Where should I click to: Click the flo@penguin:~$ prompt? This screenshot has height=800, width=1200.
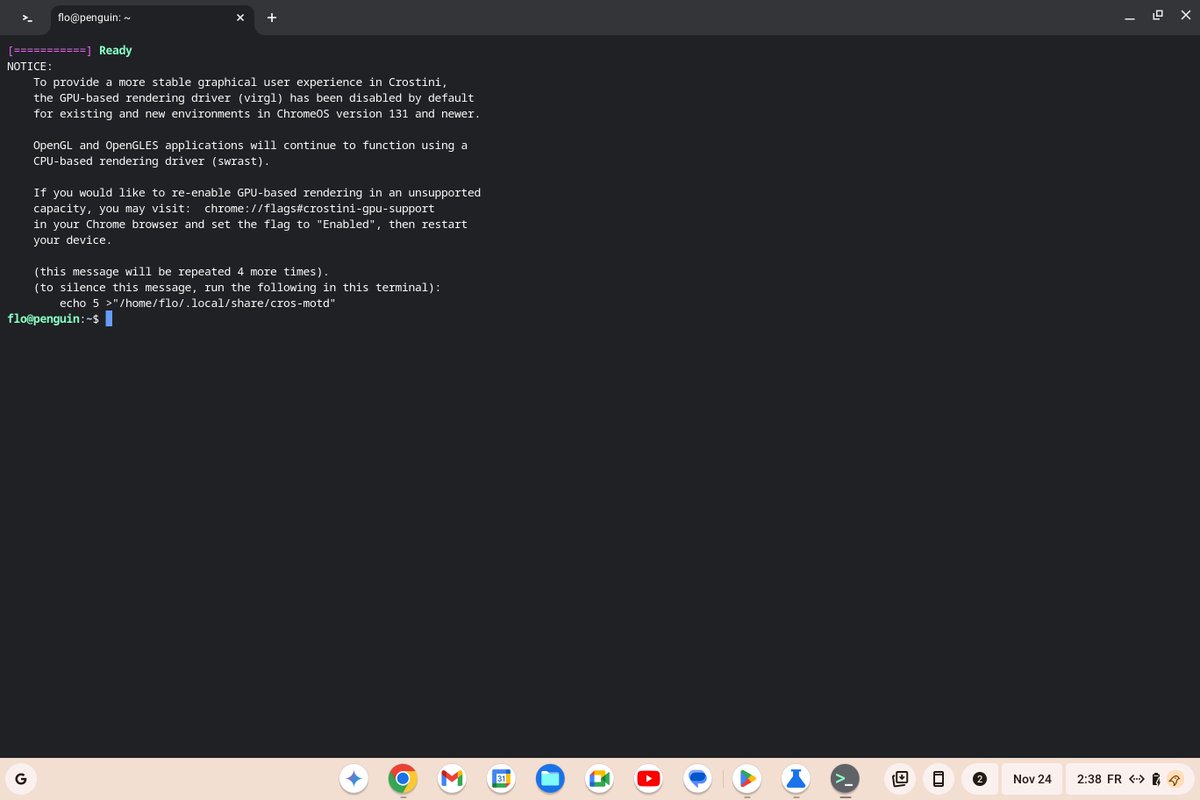53,319
